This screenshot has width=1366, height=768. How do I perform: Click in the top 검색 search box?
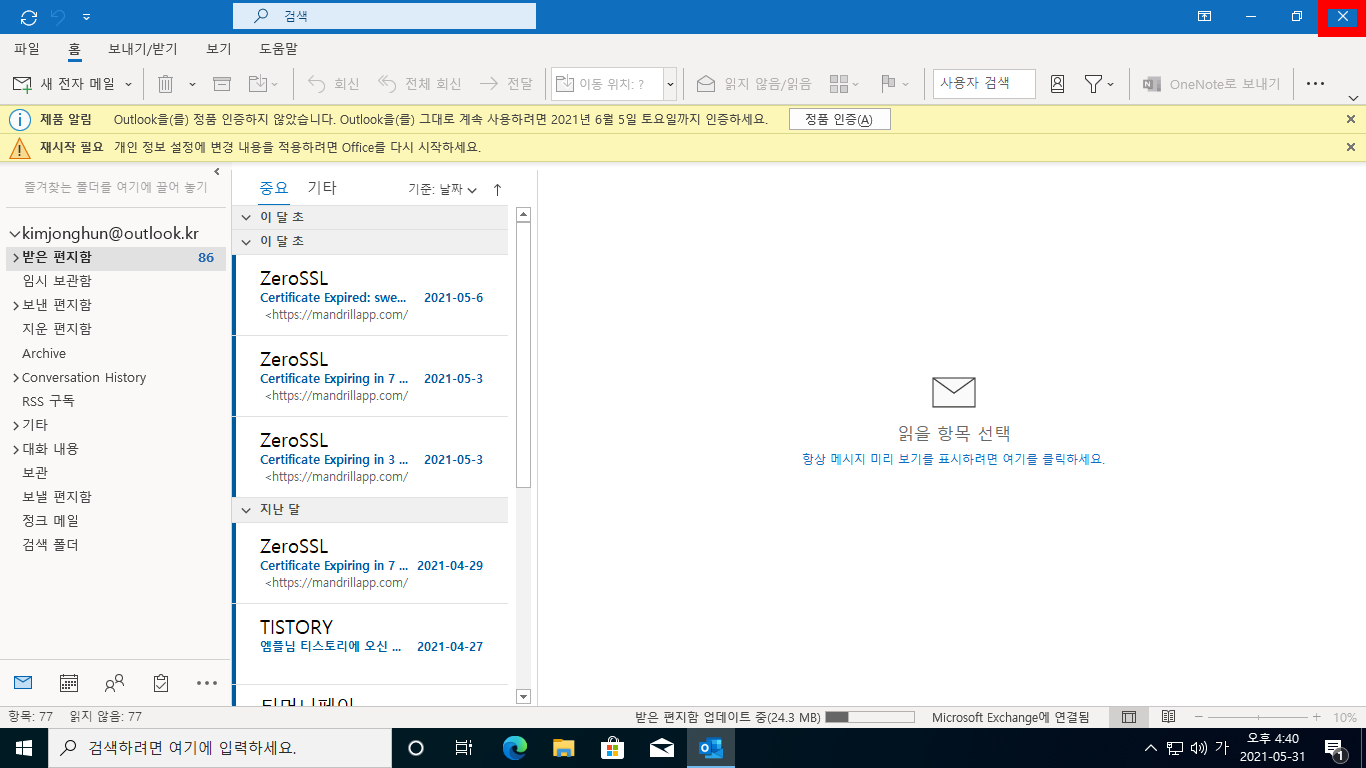point(384,17)
